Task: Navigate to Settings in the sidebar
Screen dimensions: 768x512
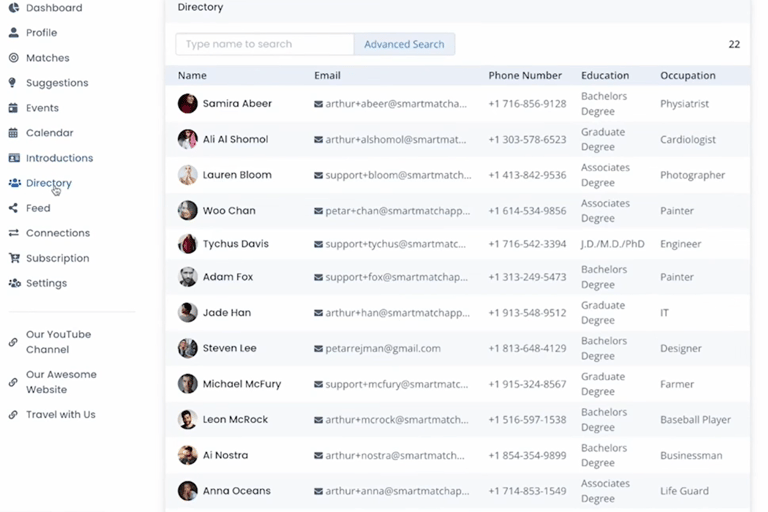Action: pyautogui.click(x=46, y=283)
